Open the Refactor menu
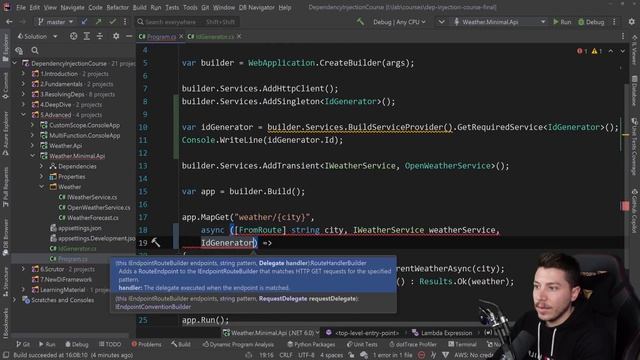 point(118,7)
